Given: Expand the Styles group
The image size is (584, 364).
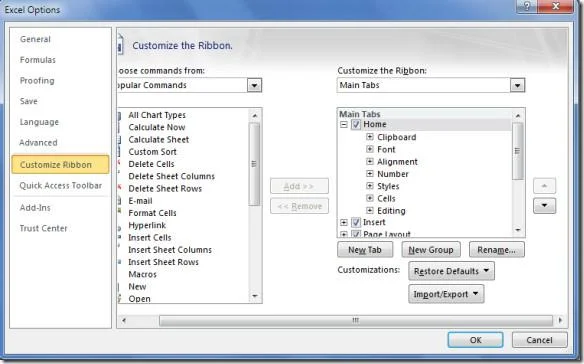Looking at the screenshot, I should tap(369, 186).
